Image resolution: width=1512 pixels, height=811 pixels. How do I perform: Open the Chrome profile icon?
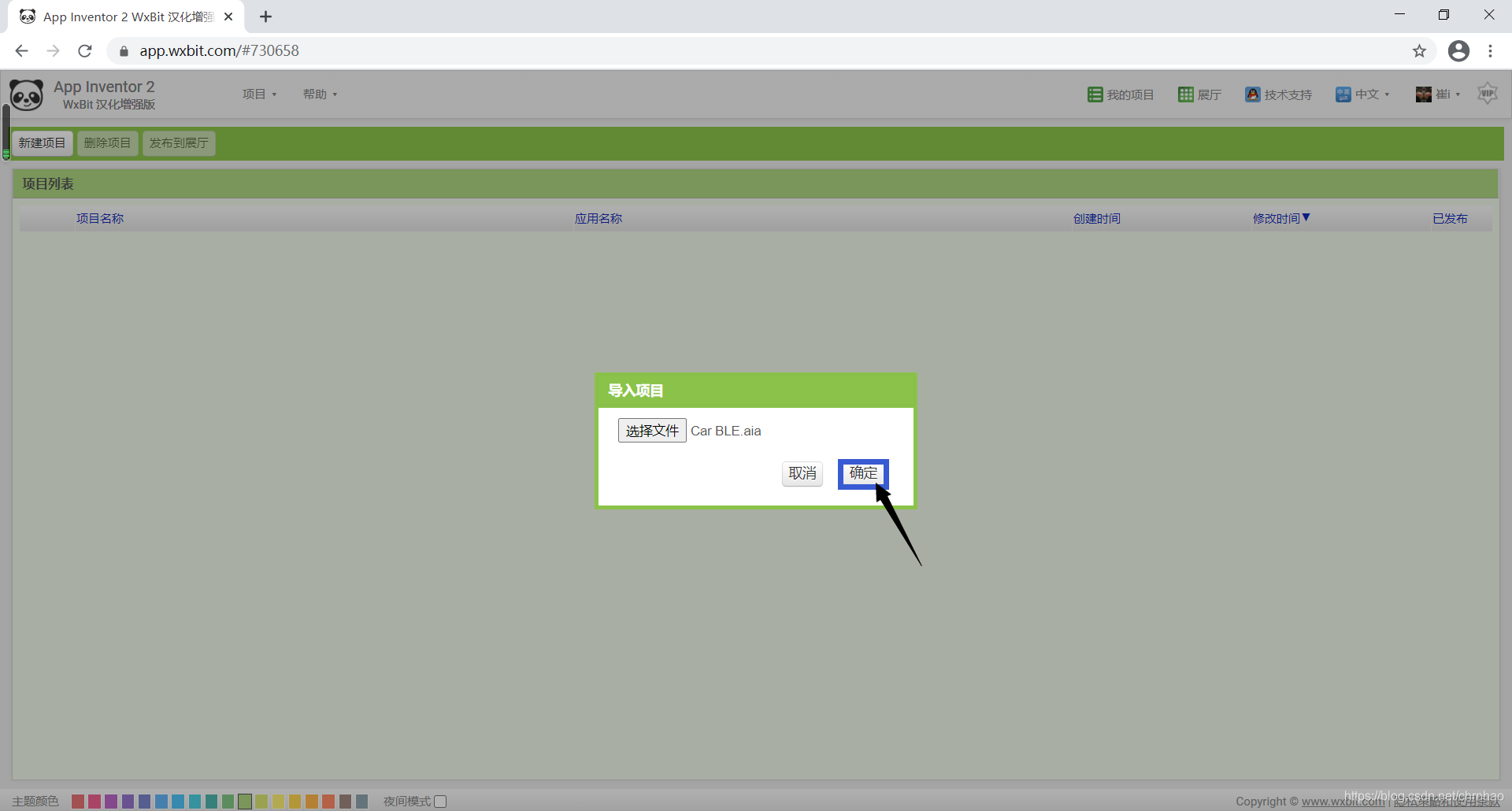tap(1458, 51)
